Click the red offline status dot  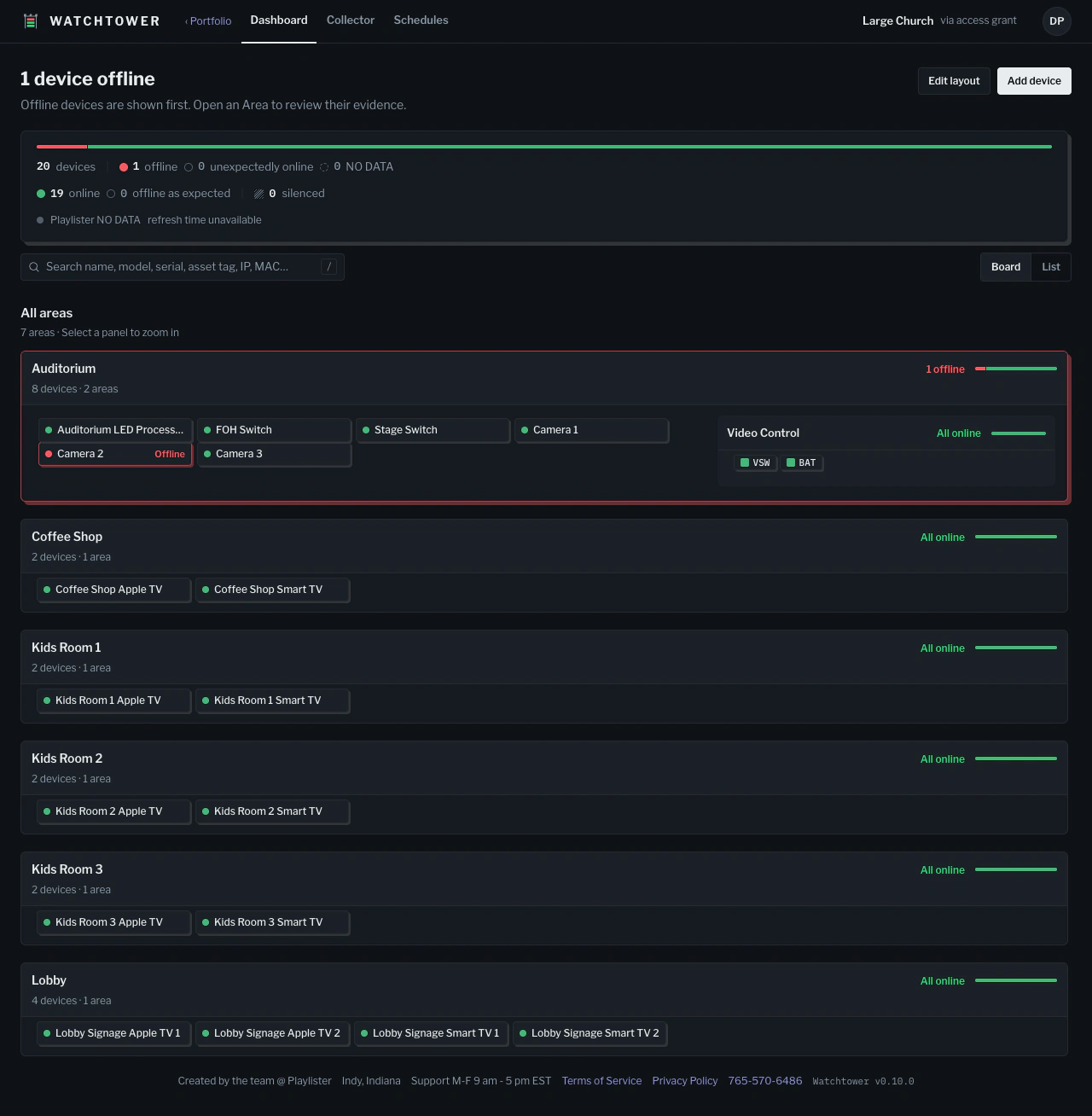pos(124,167)
